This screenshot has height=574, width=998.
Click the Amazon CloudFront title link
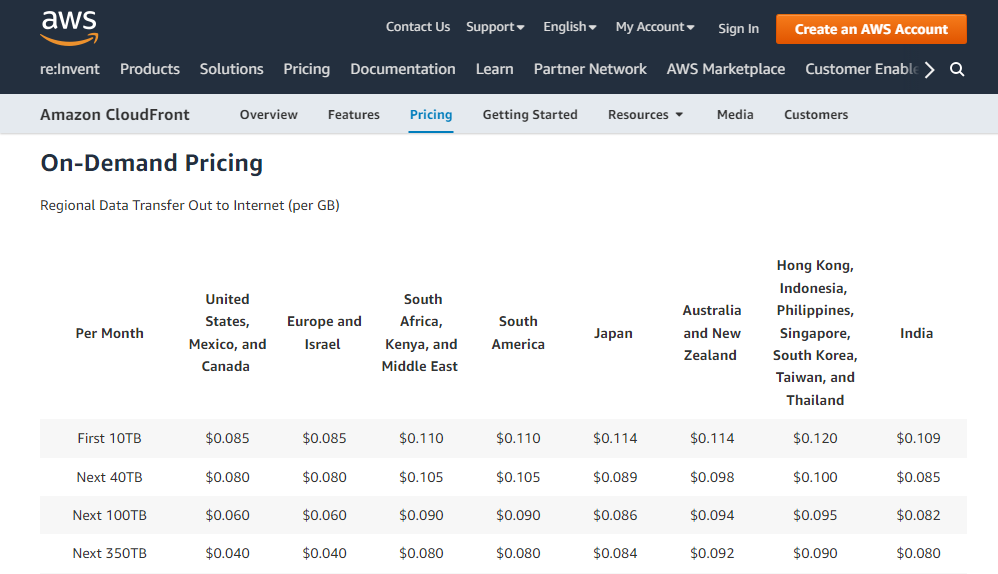pyautogui.click(x=115, y=115)
